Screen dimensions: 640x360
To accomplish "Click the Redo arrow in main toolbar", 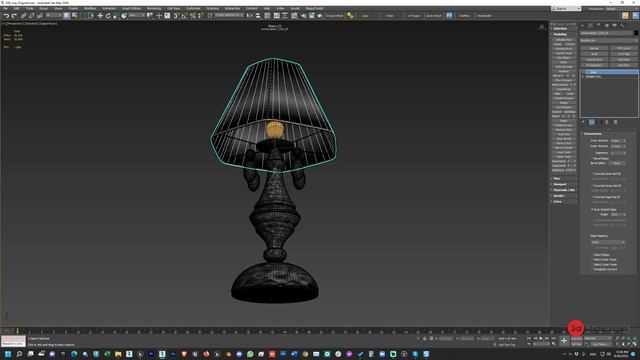I will pyautogui.click(x=14, y=16).
